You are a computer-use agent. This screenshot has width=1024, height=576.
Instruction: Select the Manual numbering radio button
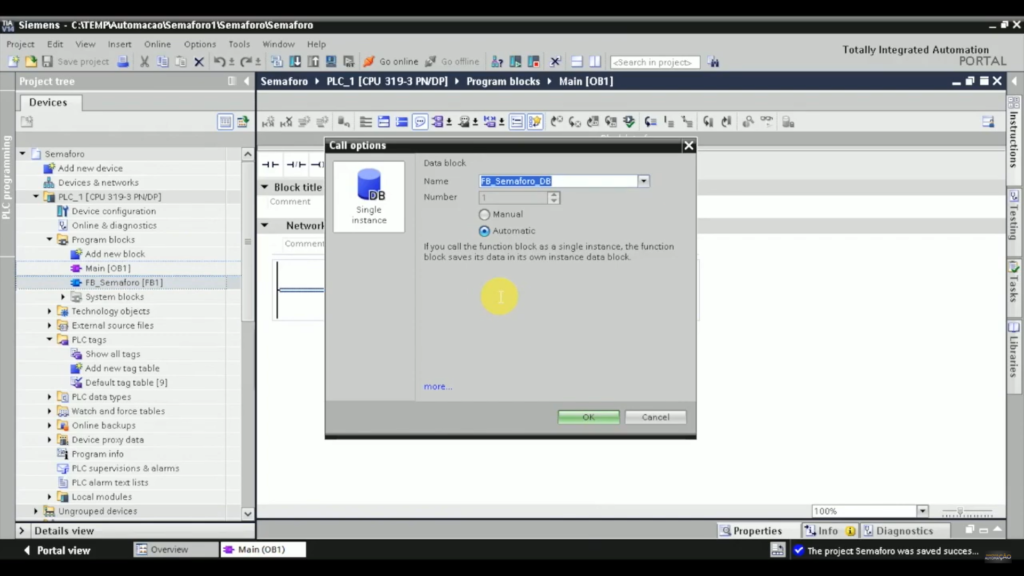tap(484, 214)
